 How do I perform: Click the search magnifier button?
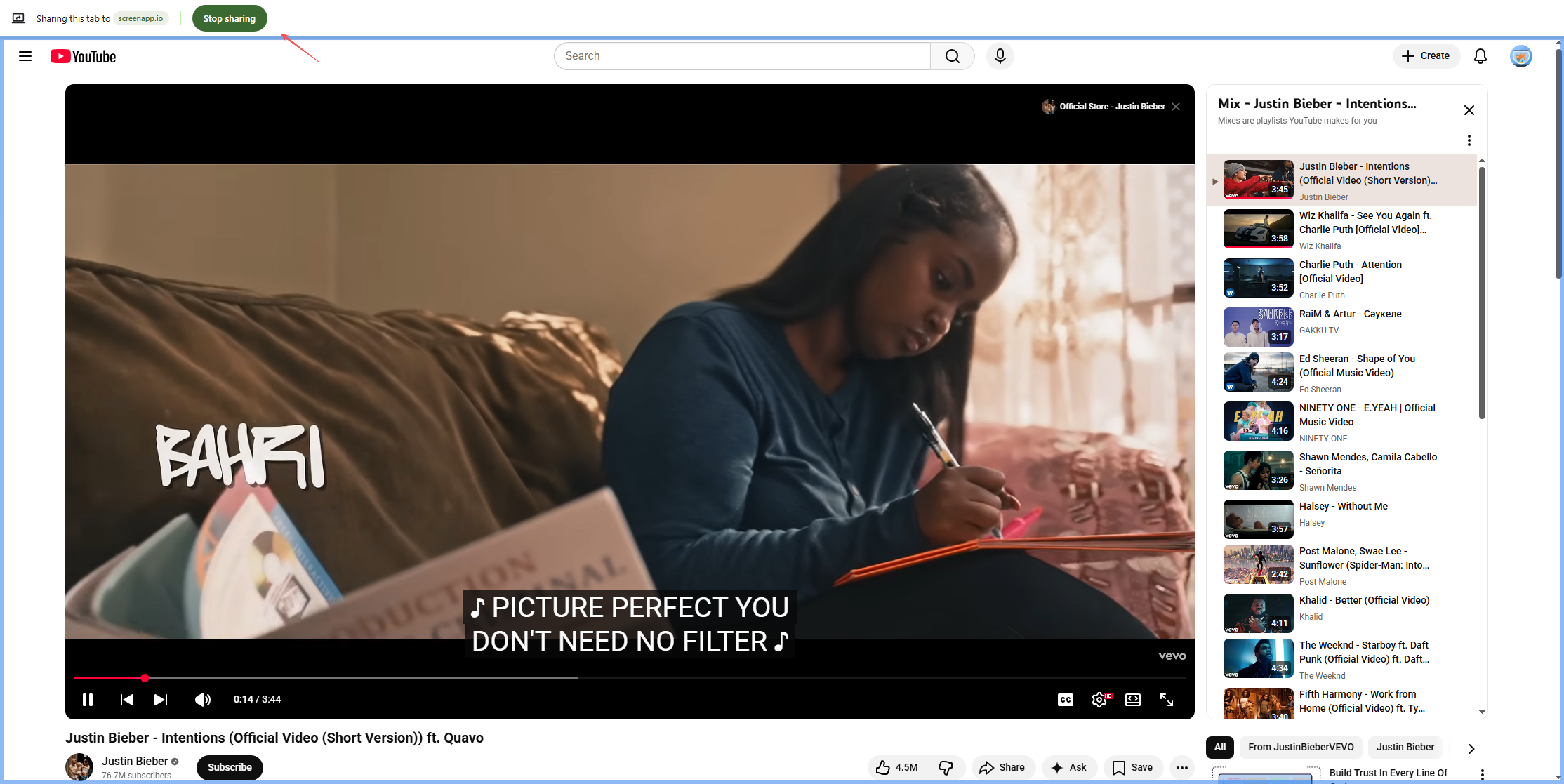coord(952,56)
